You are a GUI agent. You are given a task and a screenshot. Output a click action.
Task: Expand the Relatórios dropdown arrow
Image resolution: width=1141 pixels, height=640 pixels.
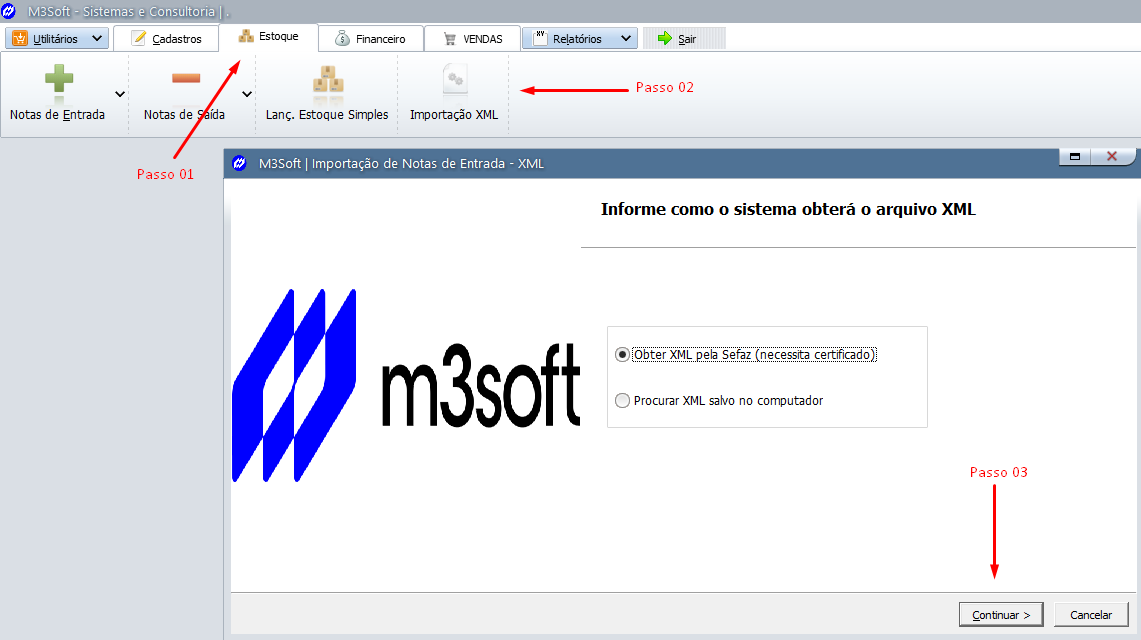pyautogui.click(x=626, y=39)
